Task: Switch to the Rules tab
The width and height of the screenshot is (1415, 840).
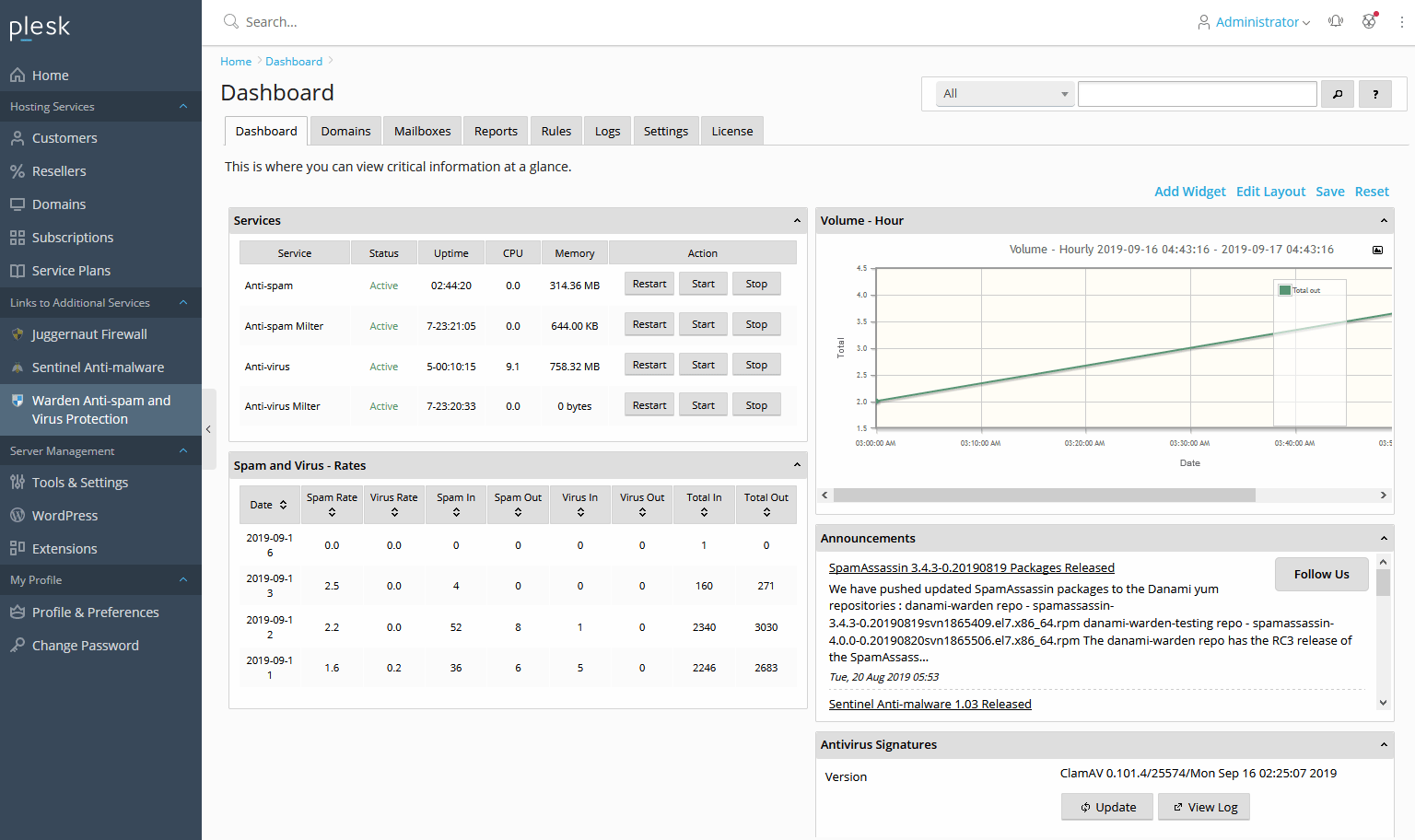Action: click(556, 131)
